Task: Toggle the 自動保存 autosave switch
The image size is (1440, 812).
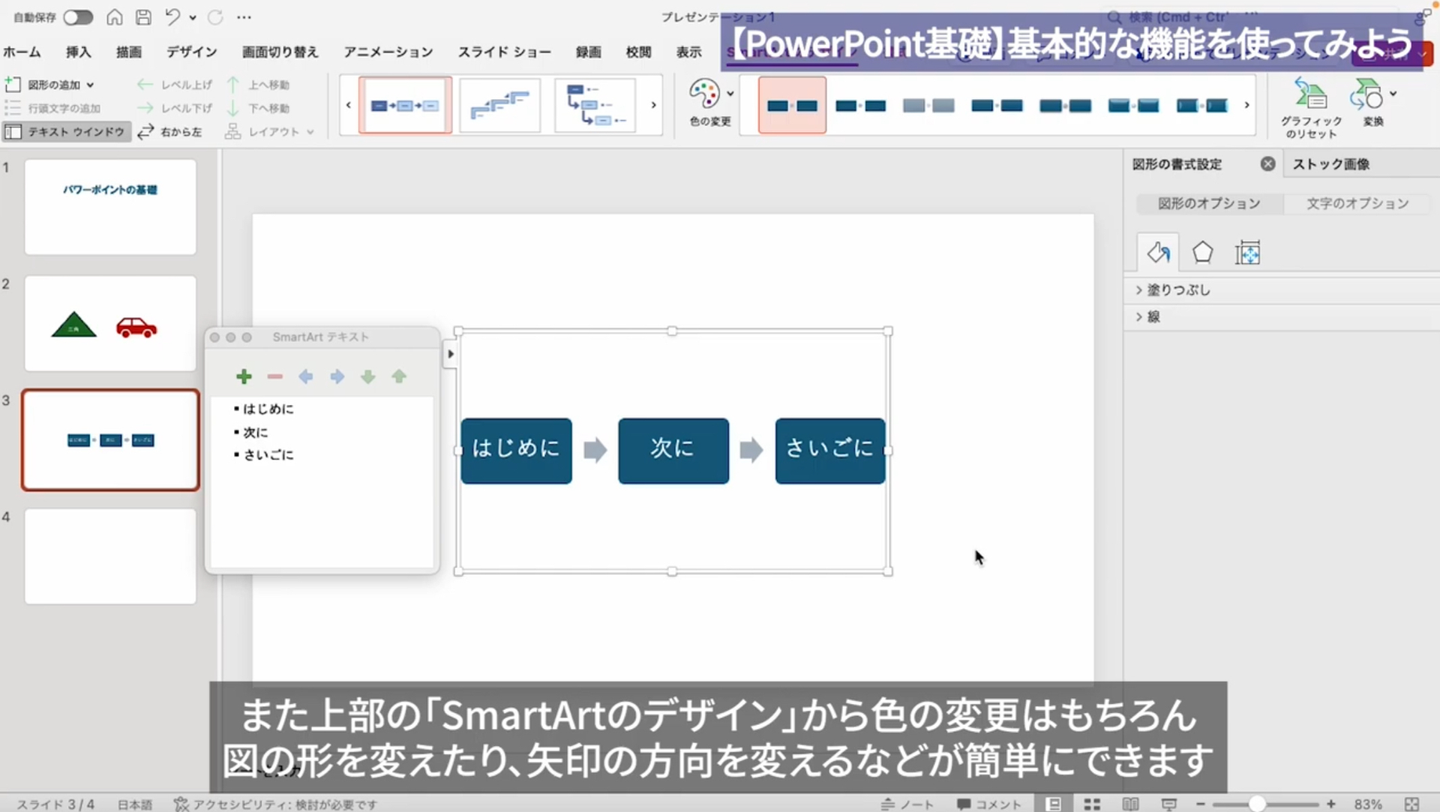Action: pos(78,17)
